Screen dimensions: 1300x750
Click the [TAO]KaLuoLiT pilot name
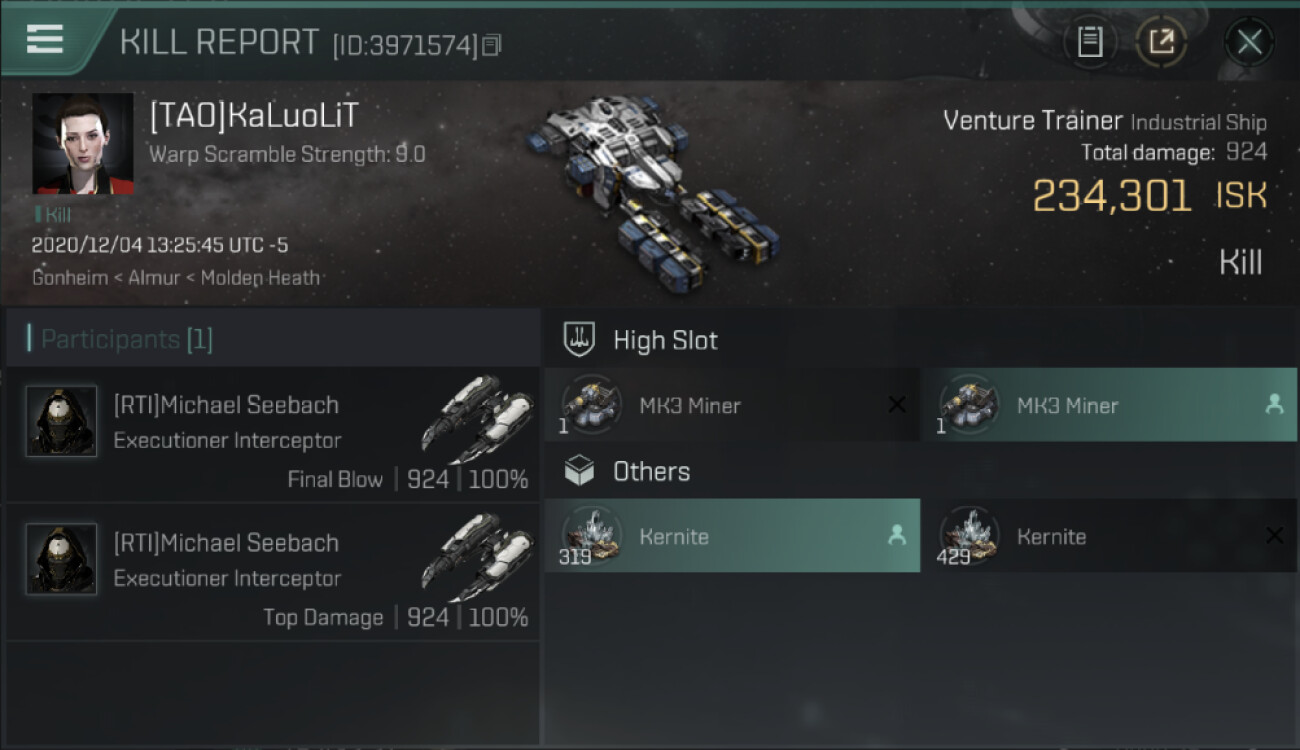coord(254,117)
